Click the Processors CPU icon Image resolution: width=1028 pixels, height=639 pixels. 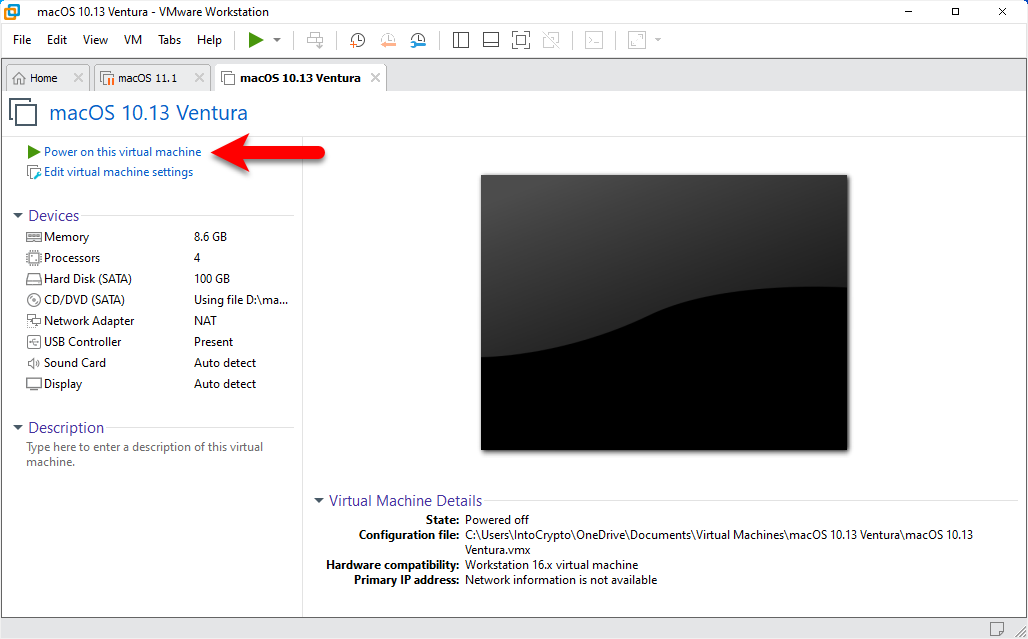point(33,258)
